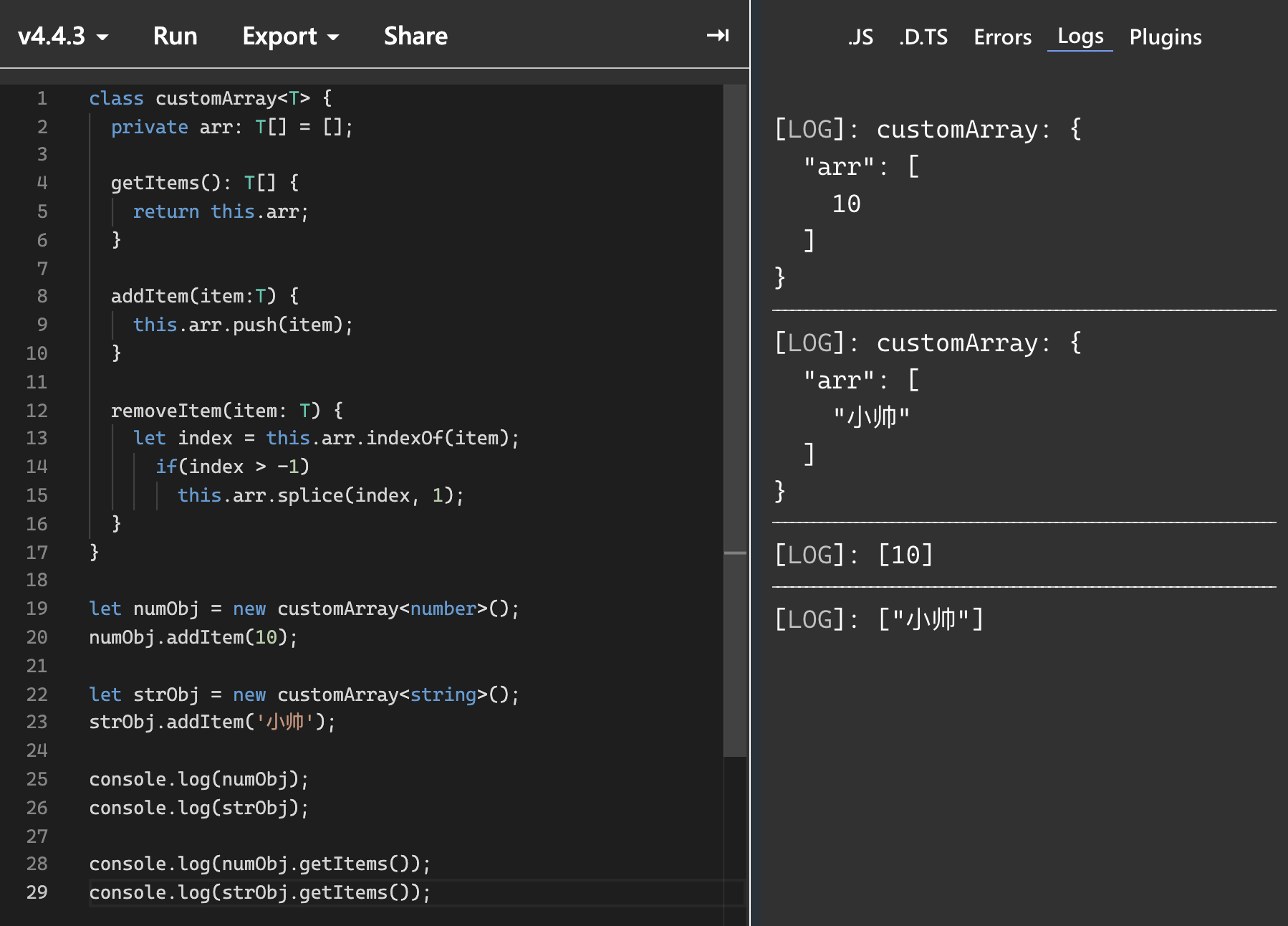This screenshot has height=926, width=1288.
Task: Click the 'let strObj = new customArray<string>();' line
Action: click(304, 694)
